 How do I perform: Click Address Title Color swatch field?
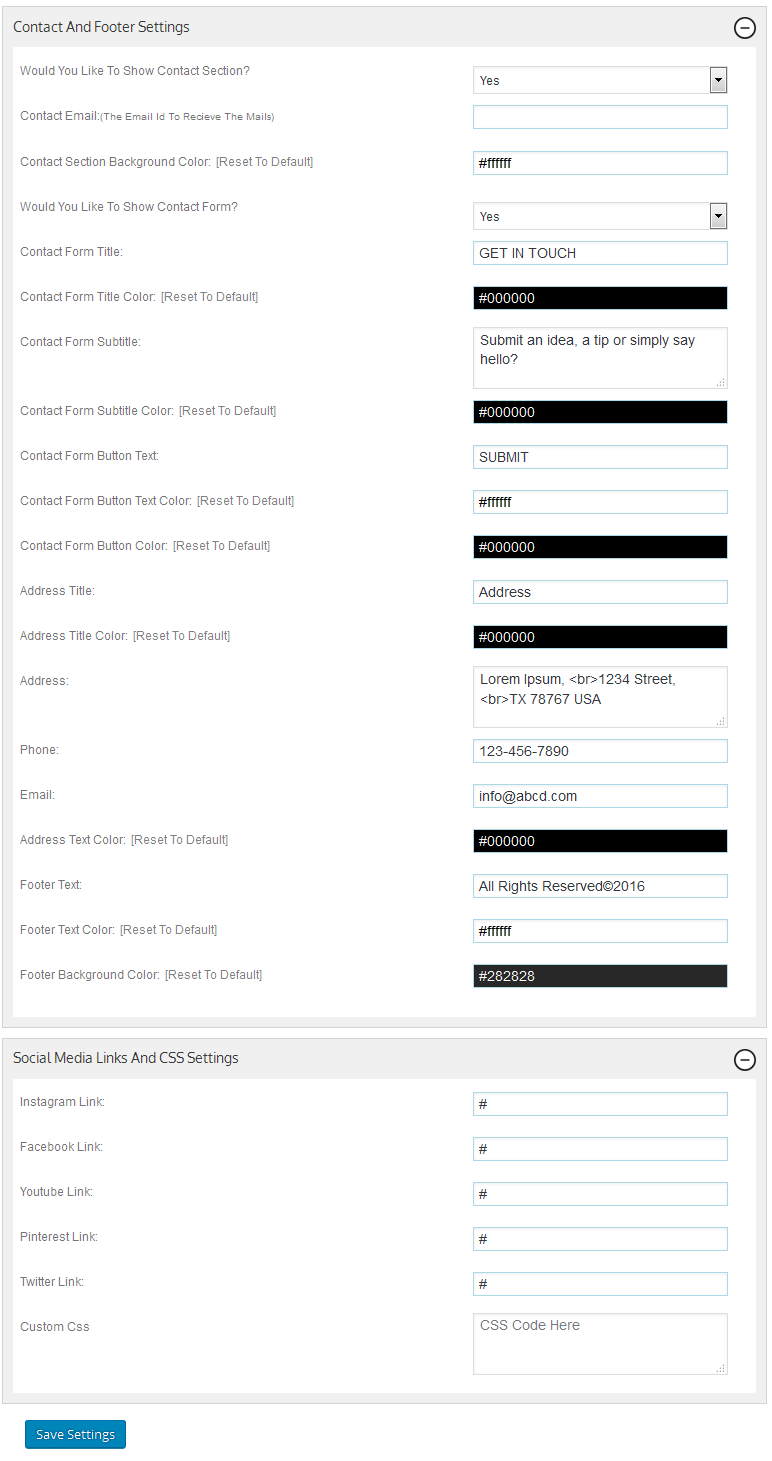[x=600, y=637]
